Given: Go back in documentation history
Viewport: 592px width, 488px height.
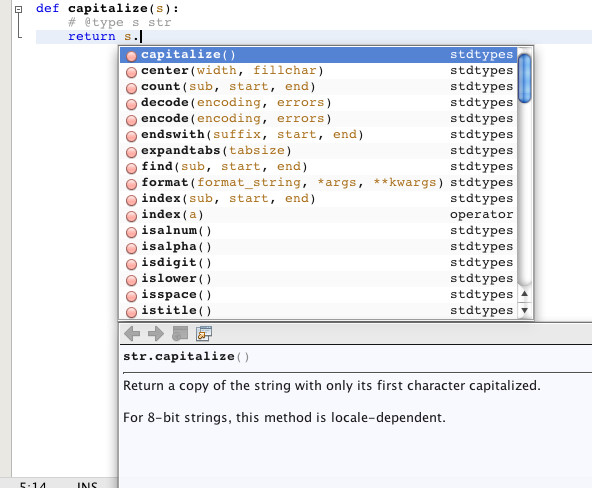Looking at the screenshot, I should click(x=132, y=334).
